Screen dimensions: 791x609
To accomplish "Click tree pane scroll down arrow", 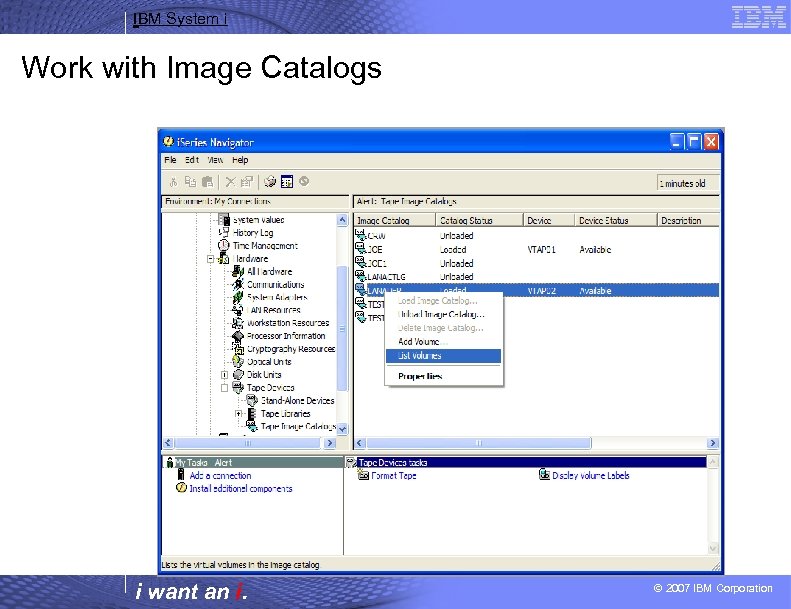I will click(342, 429).
